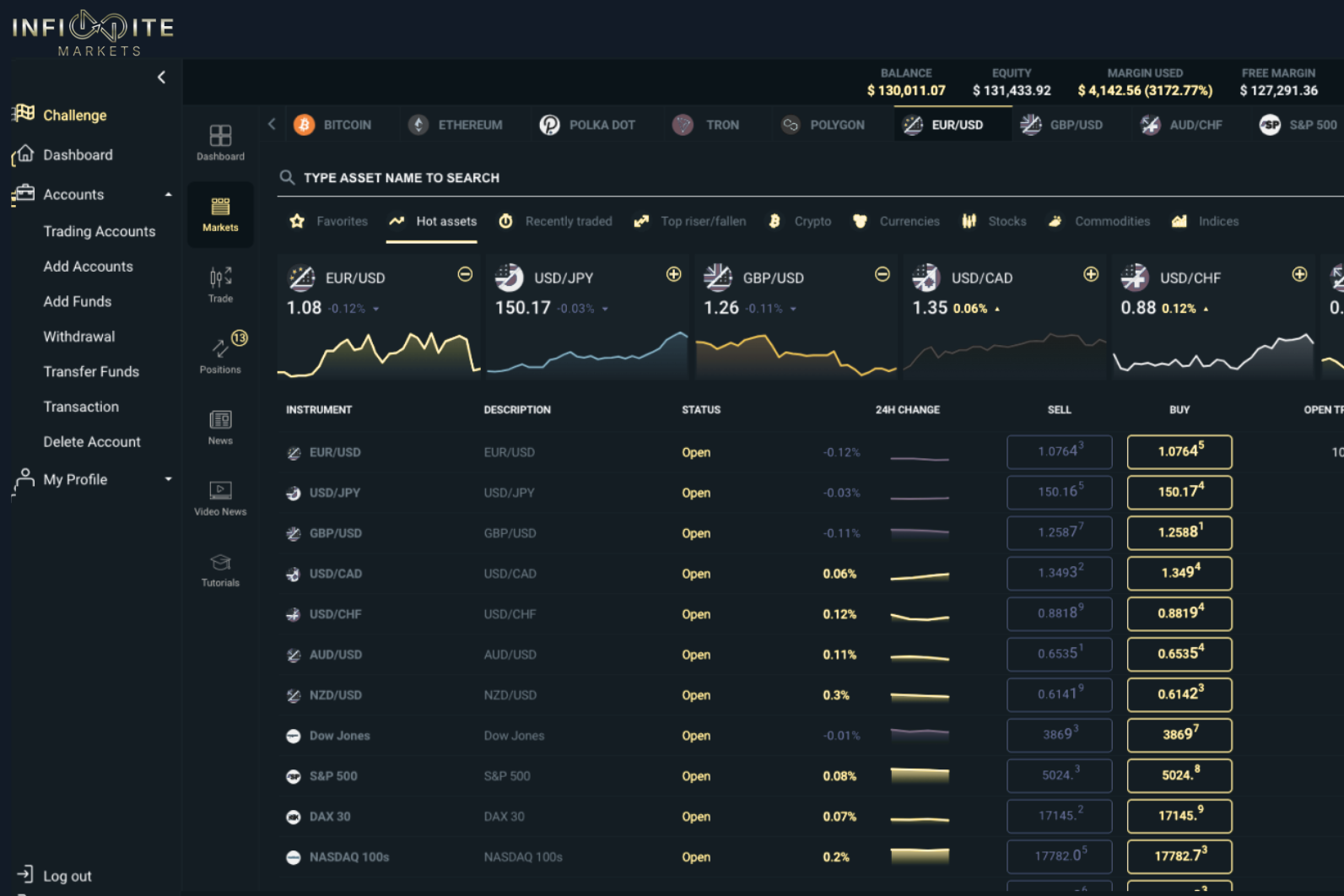The image size is (1344, 896).
Task: Collapse the left sidebar with the arrow
Action: click(161, 78)
